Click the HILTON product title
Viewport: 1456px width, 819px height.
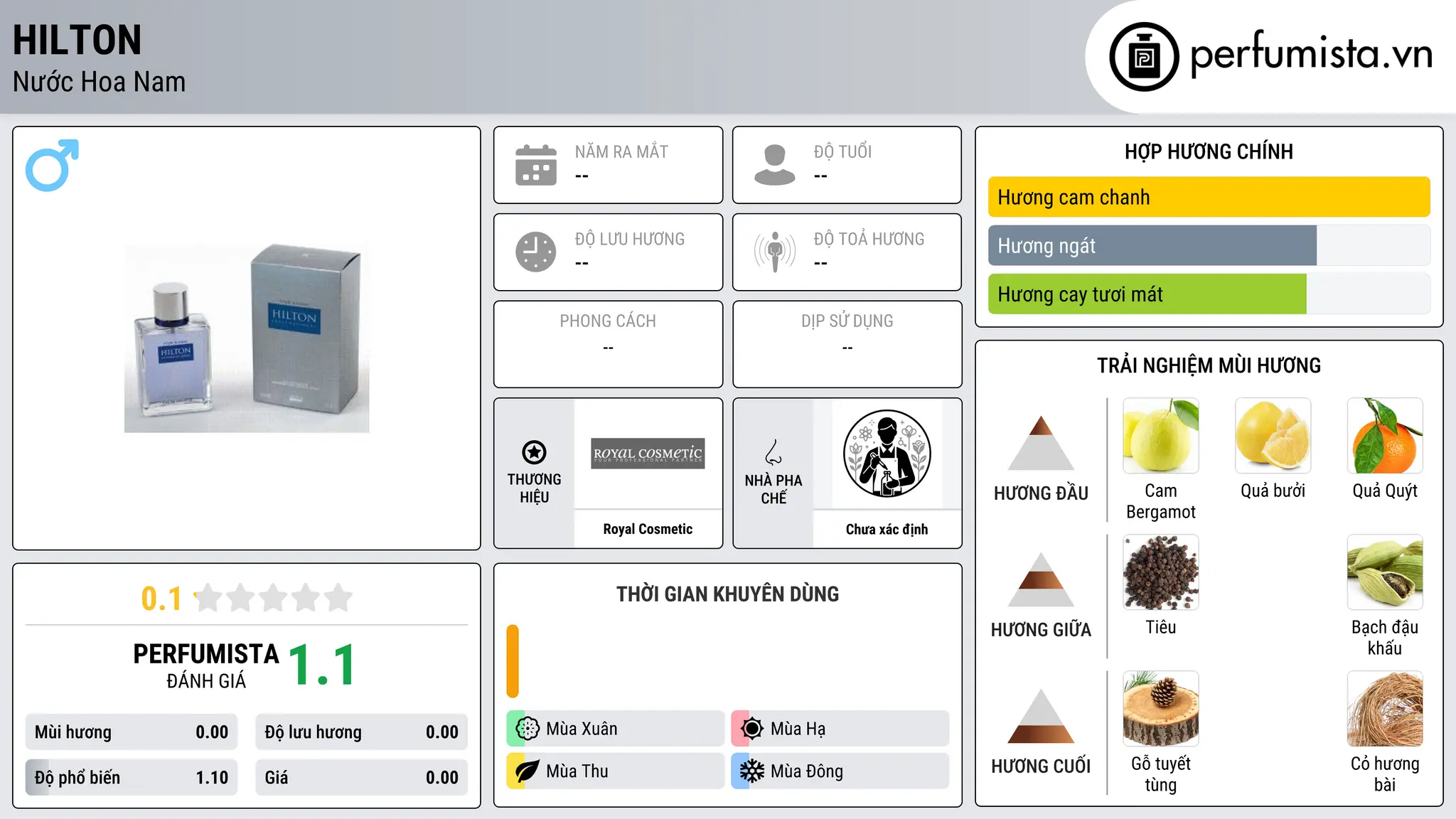pyautogui.click(x=77, y=40)
